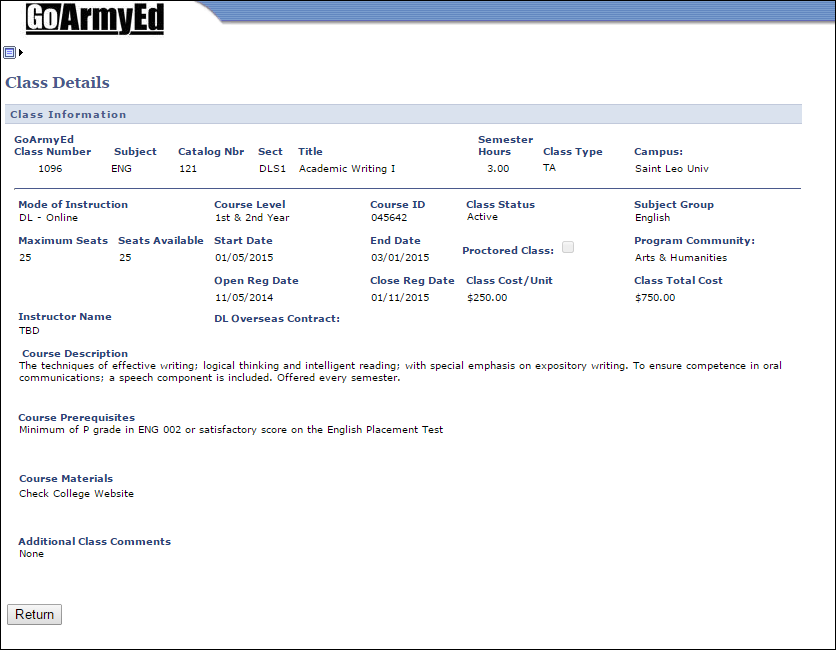Click the Return button
The image size is (836, 650).
(x=35, y=614)
